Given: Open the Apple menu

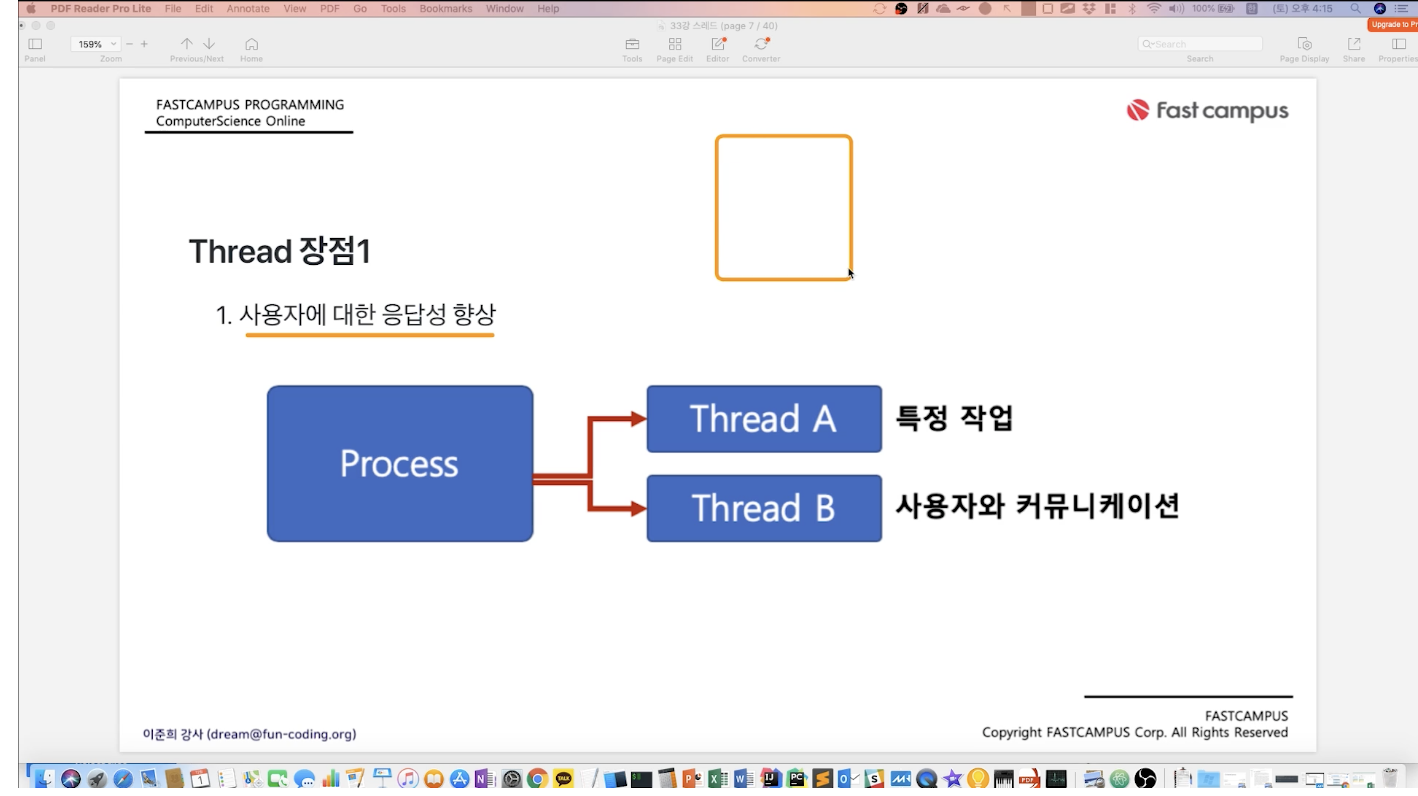Looking at the screenshot, I should (31, 8).
